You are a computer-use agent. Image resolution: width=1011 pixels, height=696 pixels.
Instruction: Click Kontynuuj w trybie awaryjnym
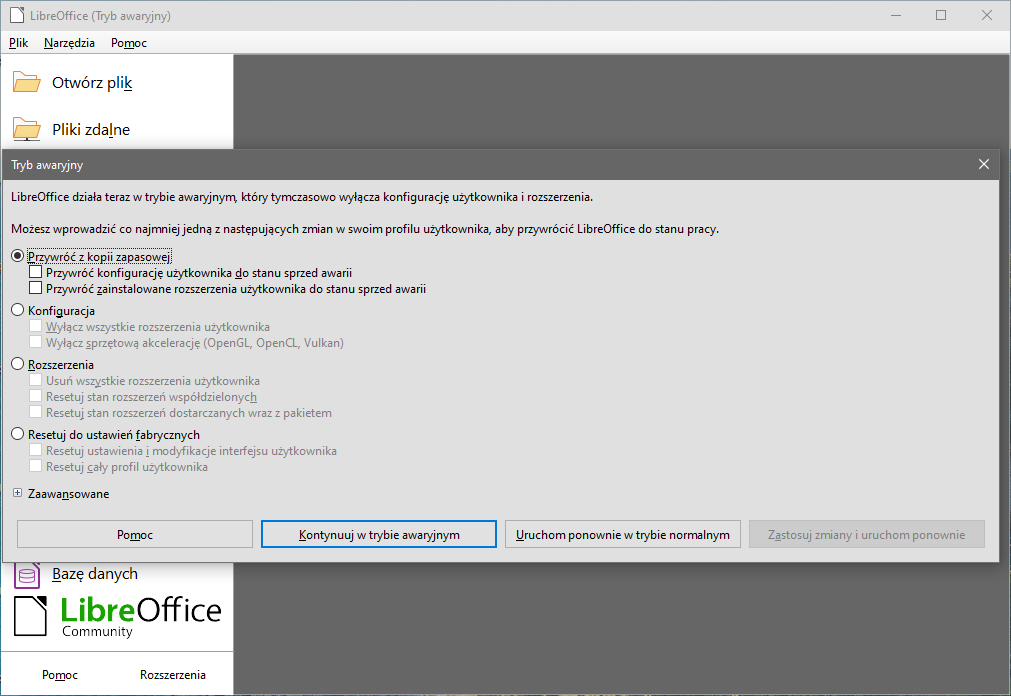coord(379,534)
